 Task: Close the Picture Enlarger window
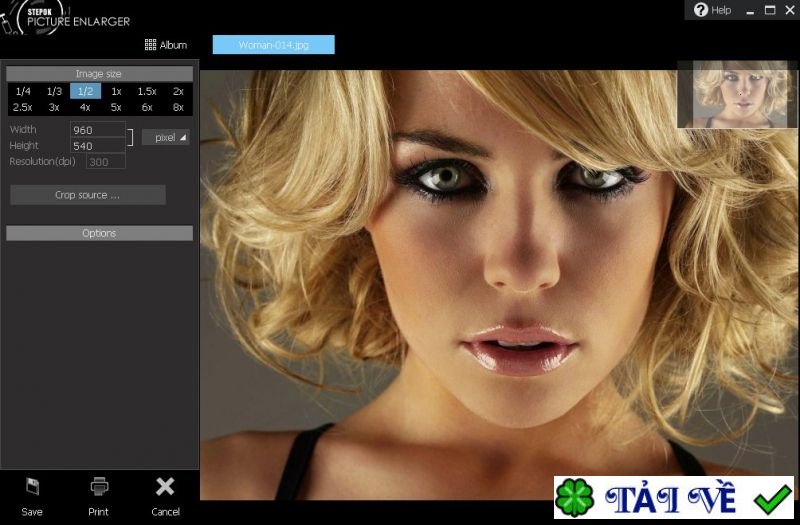coord(790,10)
